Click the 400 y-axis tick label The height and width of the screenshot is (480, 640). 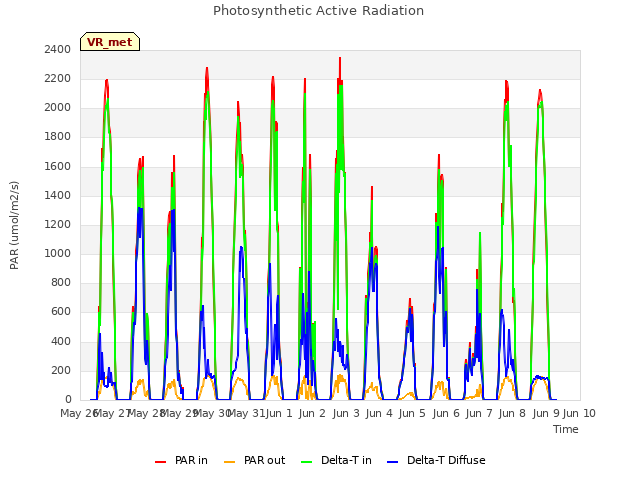(x=61, y=341)
